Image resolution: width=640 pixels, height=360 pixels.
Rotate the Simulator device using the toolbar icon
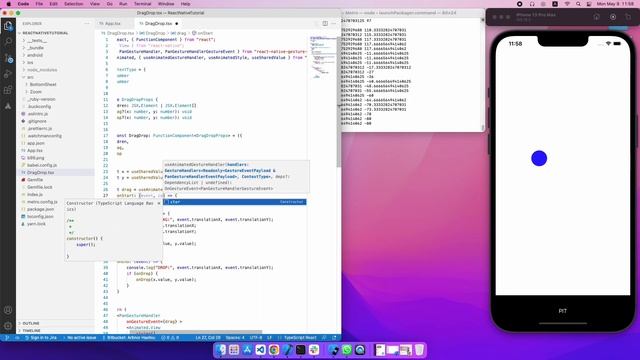point(628,17)
